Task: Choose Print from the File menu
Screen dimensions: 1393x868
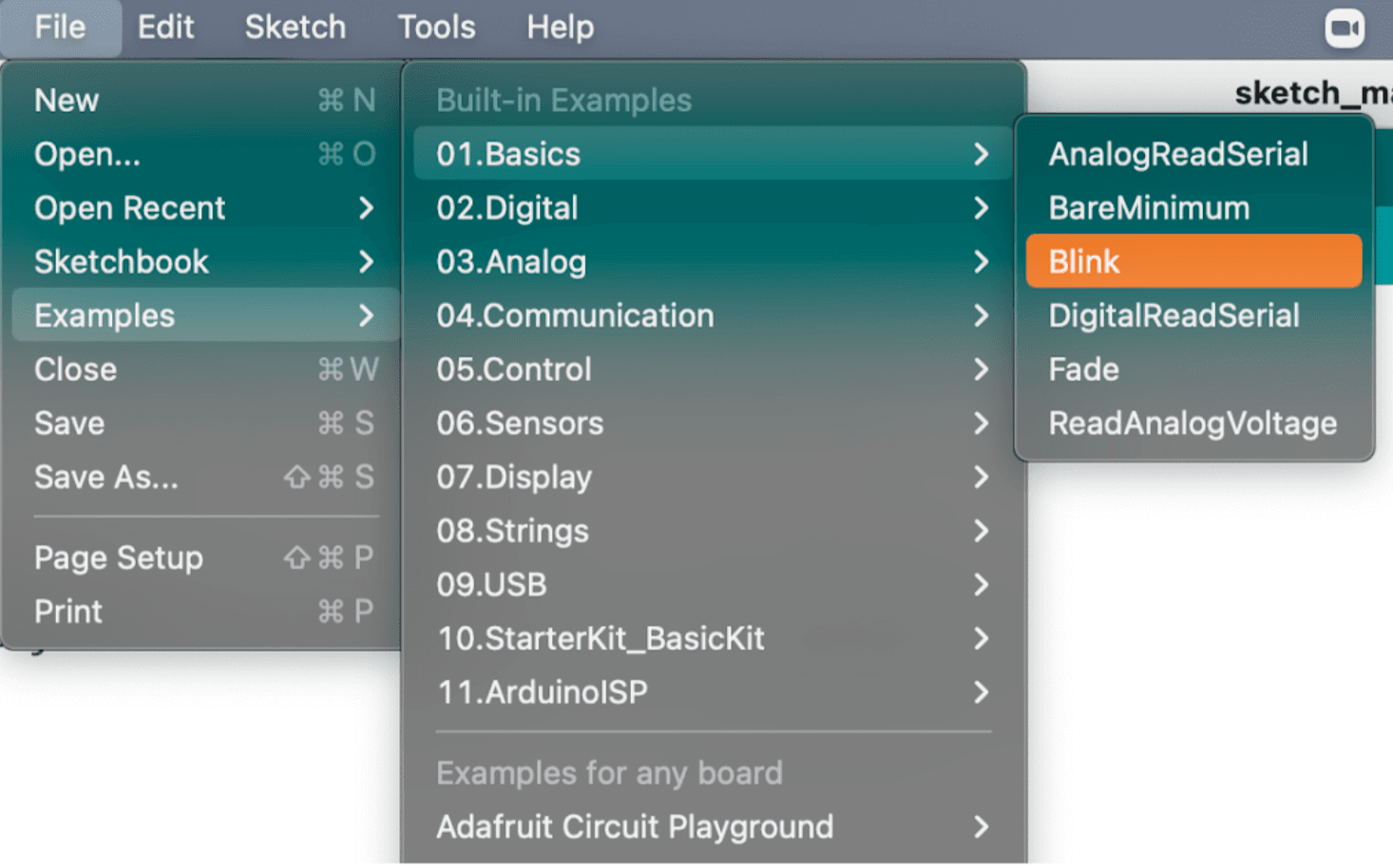Action: click(x=205, y=612)
